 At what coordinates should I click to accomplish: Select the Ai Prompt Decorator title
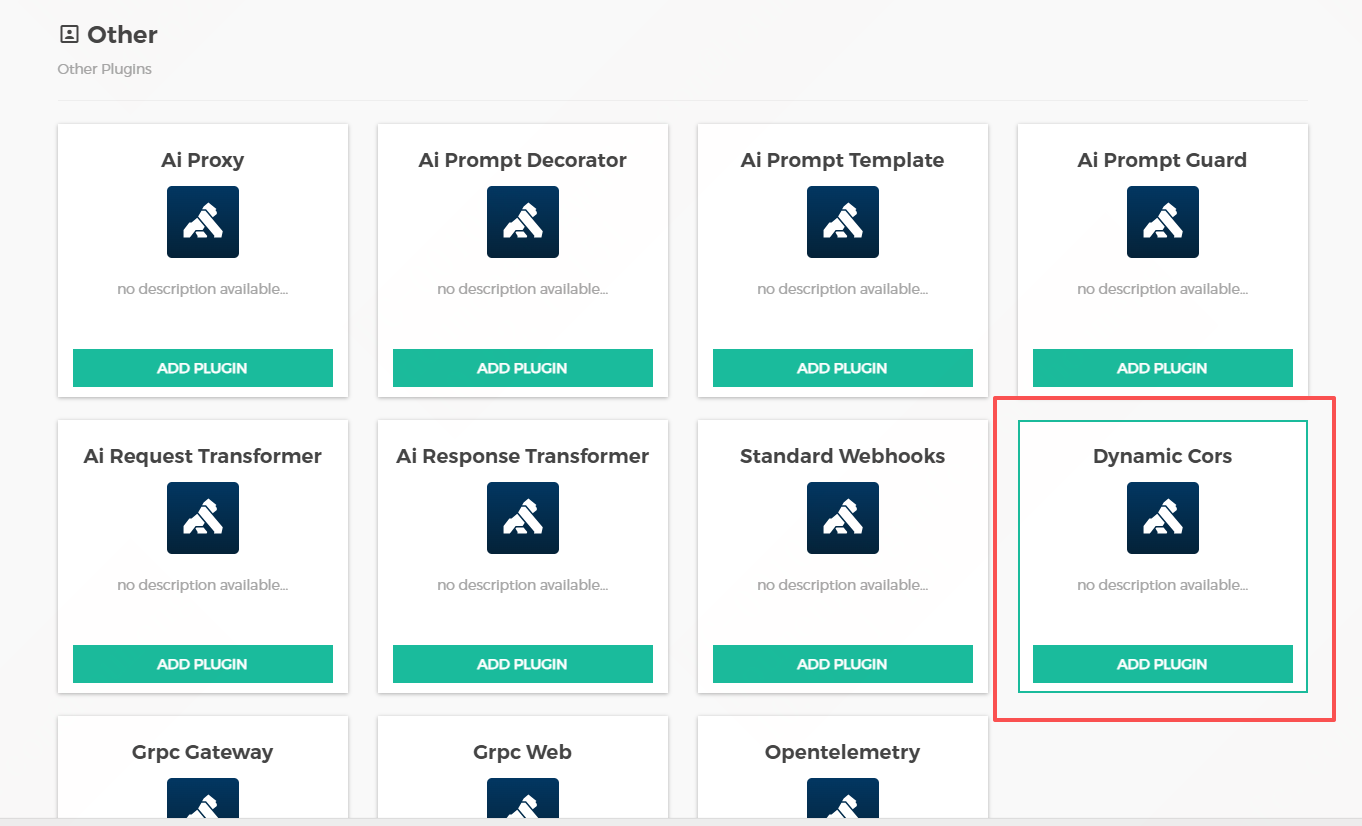(523, 160)
